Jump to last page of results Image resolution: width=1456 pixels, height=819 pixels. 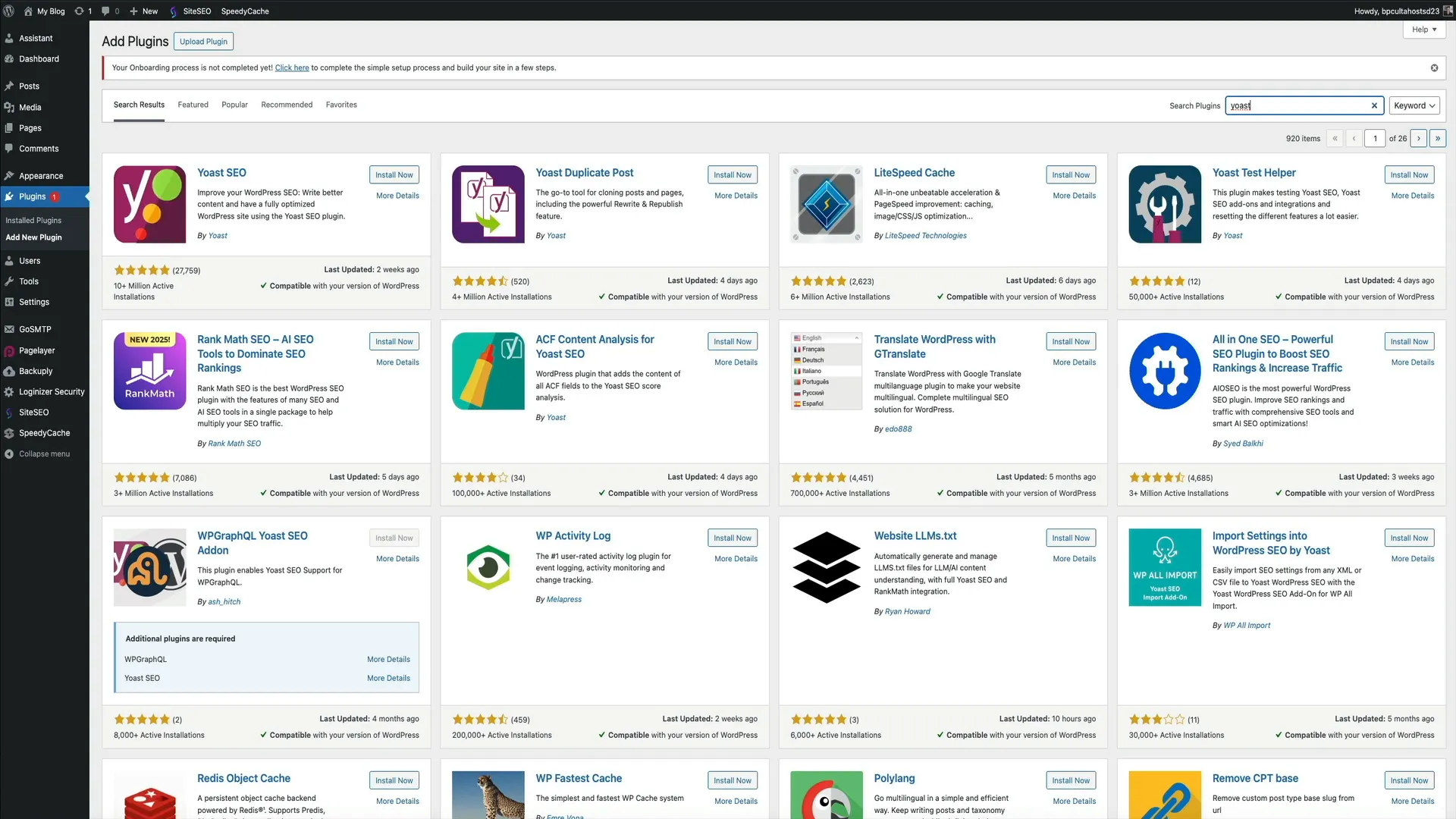pos(1438,138)
